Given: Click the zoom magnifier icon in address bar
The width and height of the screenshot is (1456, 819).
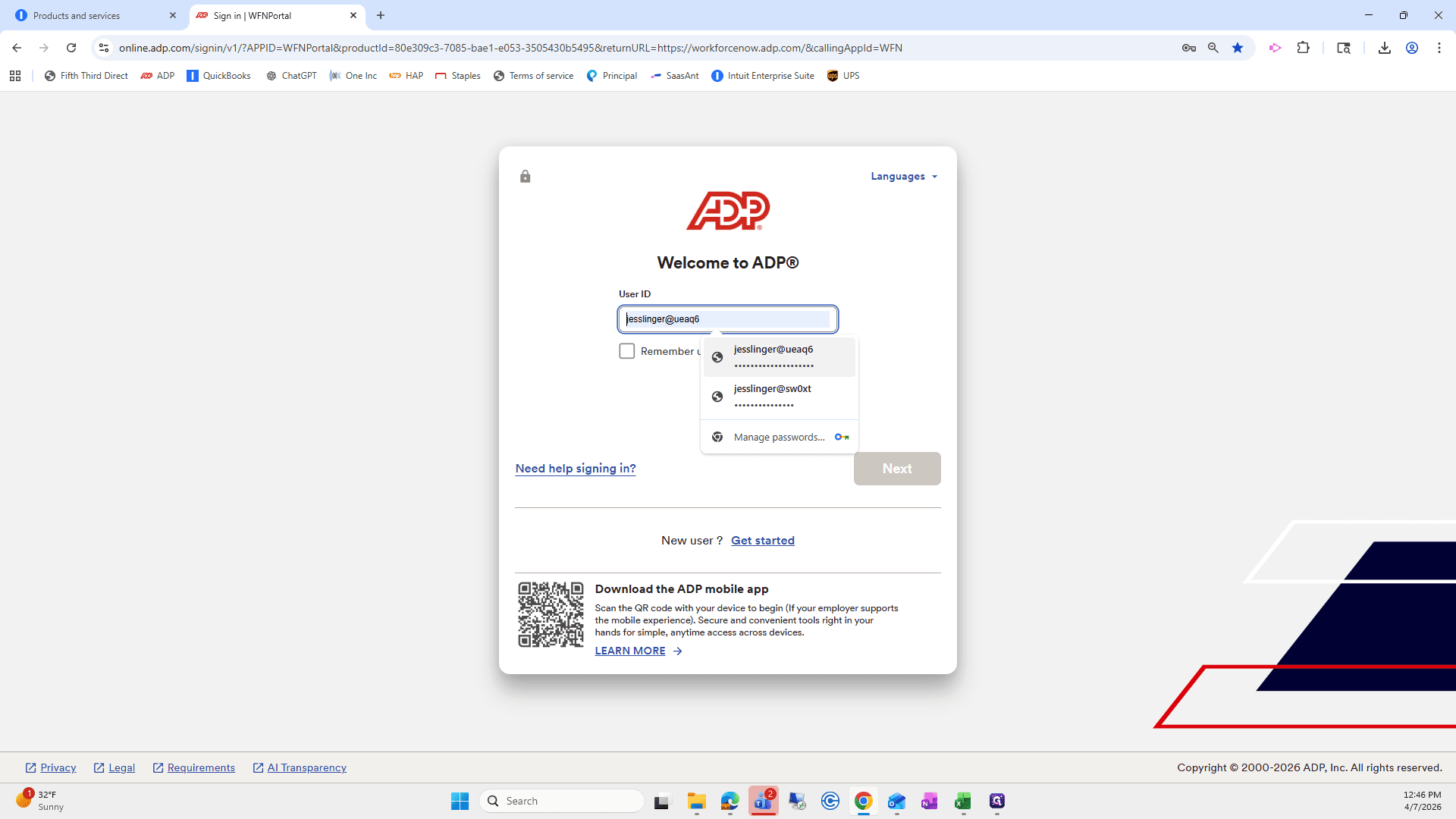Looking at the screenshot, I should 1213,48.
